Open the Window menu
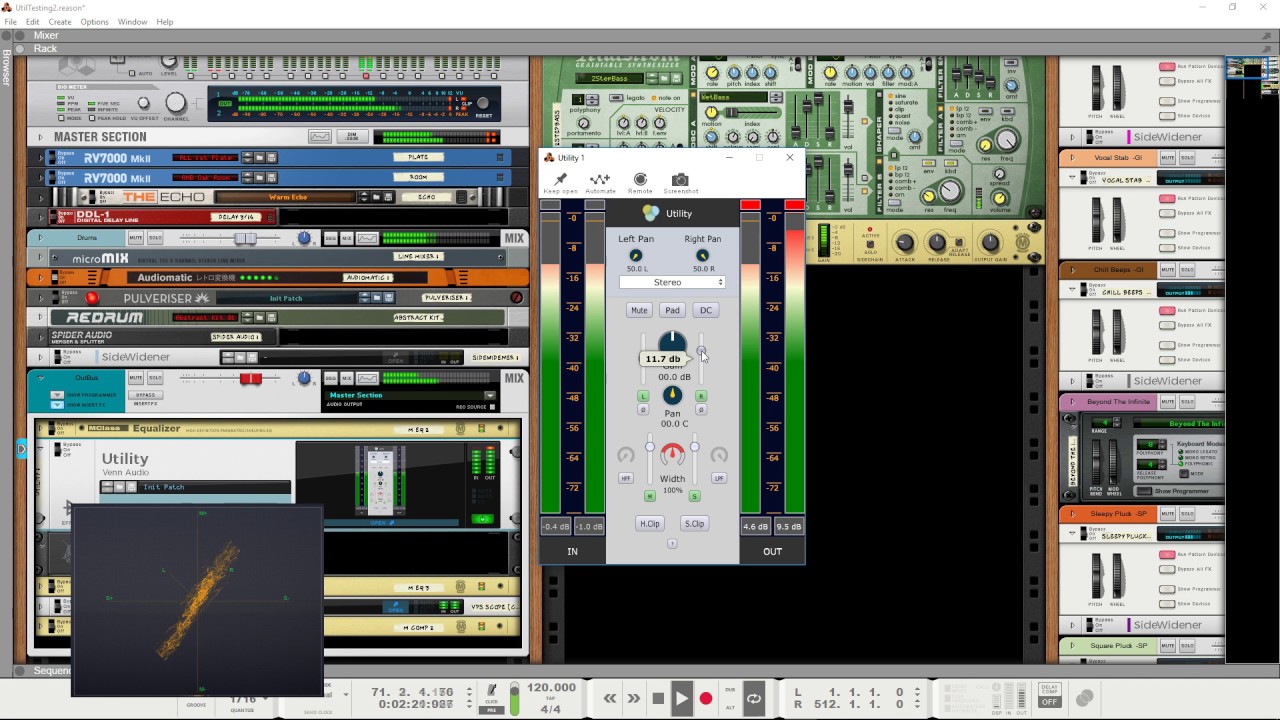The image size is (1280, 720). [132, 21]
